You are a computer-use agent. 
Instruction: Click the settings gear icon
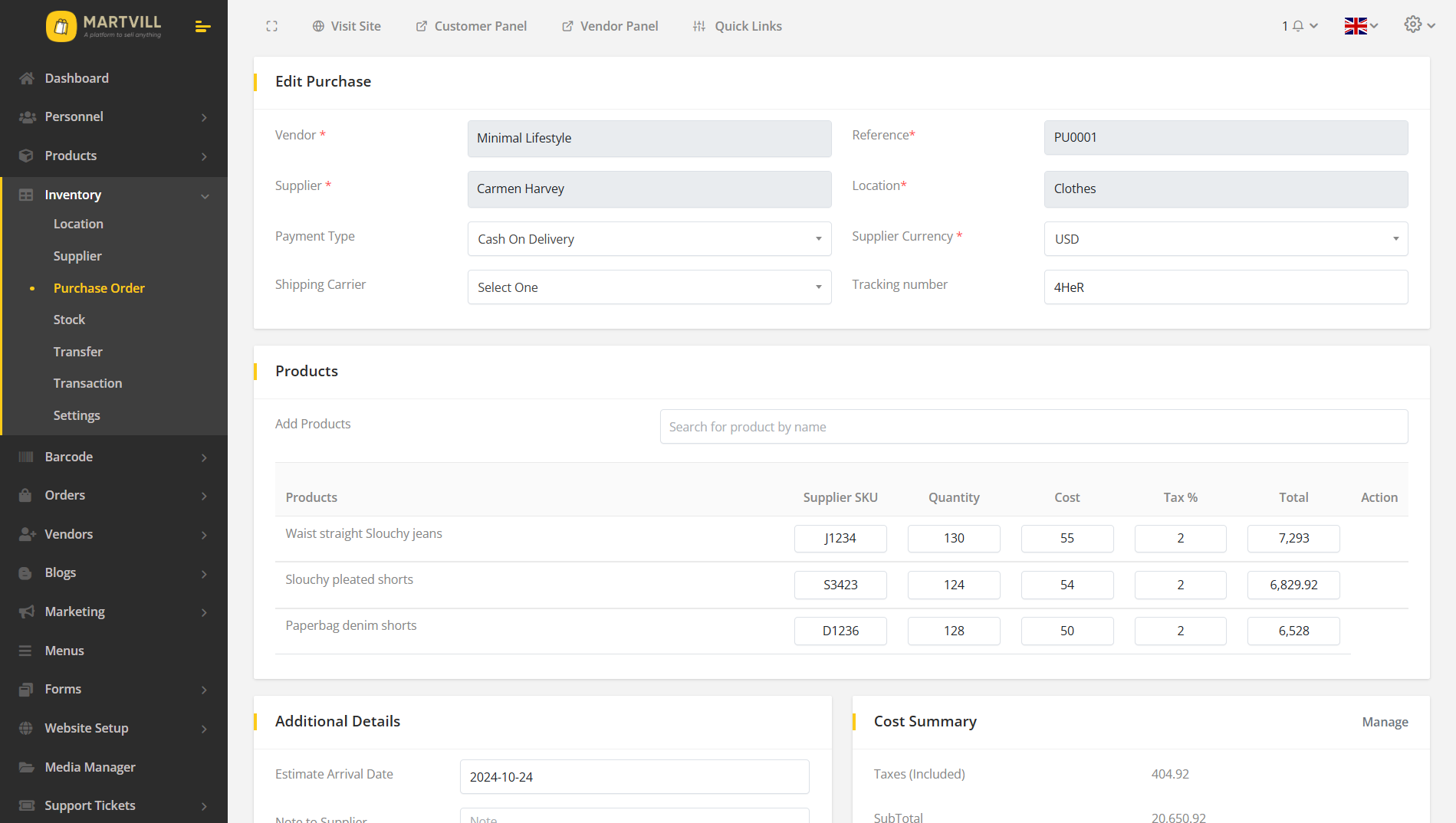click(x=1412, y=25)
